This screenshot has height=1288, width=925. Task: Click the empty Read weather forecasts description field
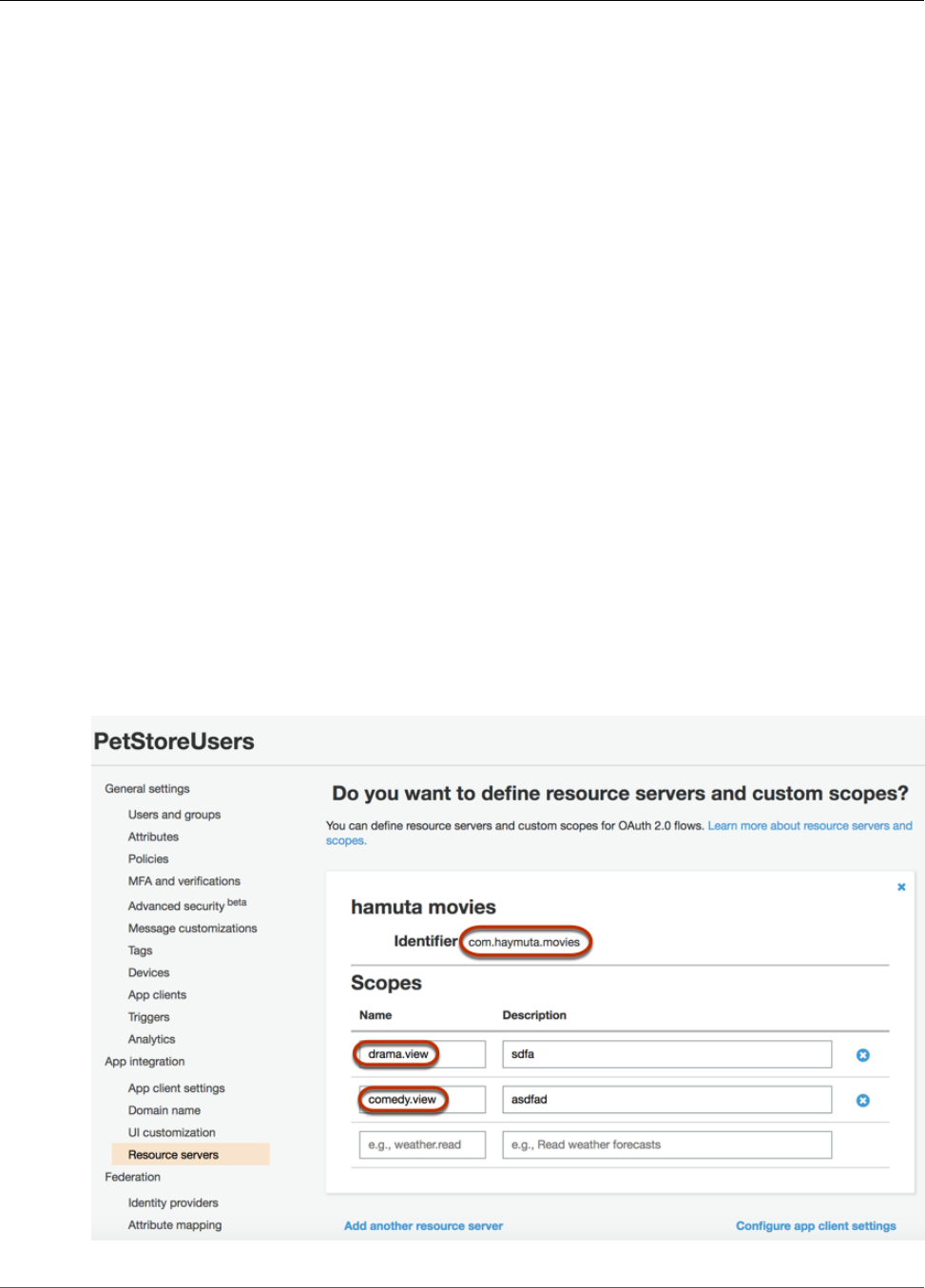[x=666, y=1145]
